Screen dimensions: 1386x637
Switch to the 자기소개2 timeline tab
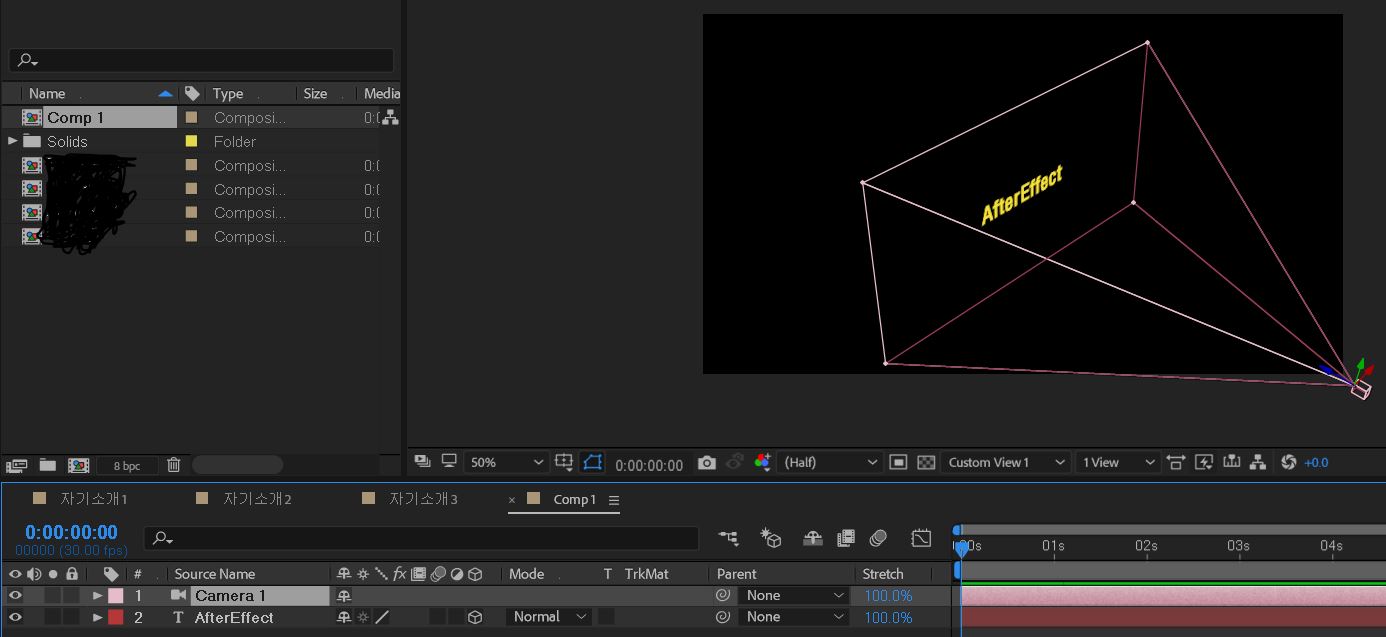(x=258, y=499)
